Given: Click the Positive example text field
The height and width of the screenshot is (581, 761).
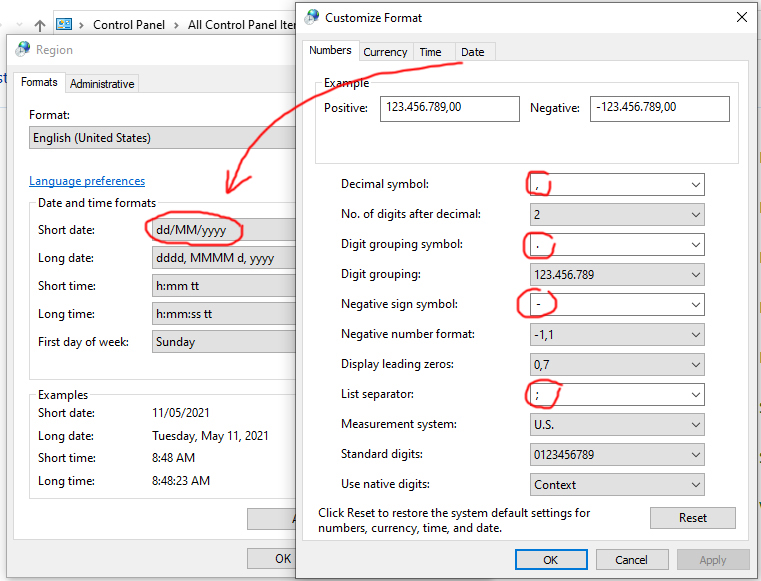Looking at the screenshot, I should pos(449,108).
